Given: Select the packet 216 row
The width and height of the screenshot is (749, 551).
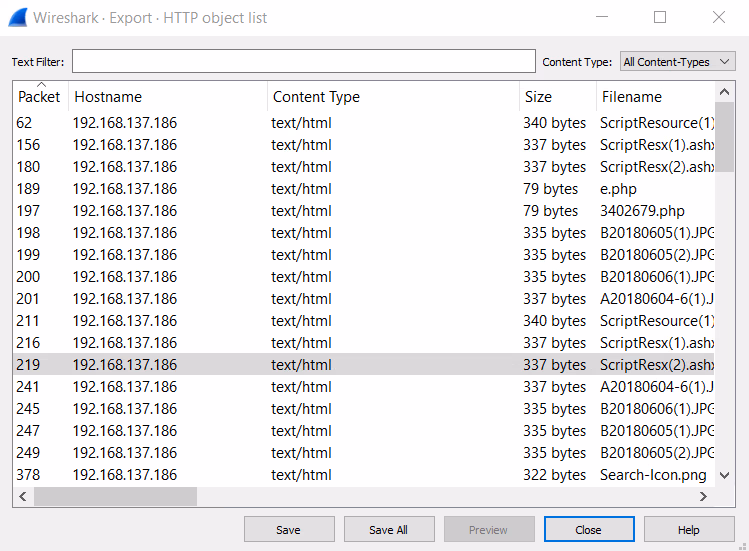Looking at the screenshot, I should [x=364, y=343].
